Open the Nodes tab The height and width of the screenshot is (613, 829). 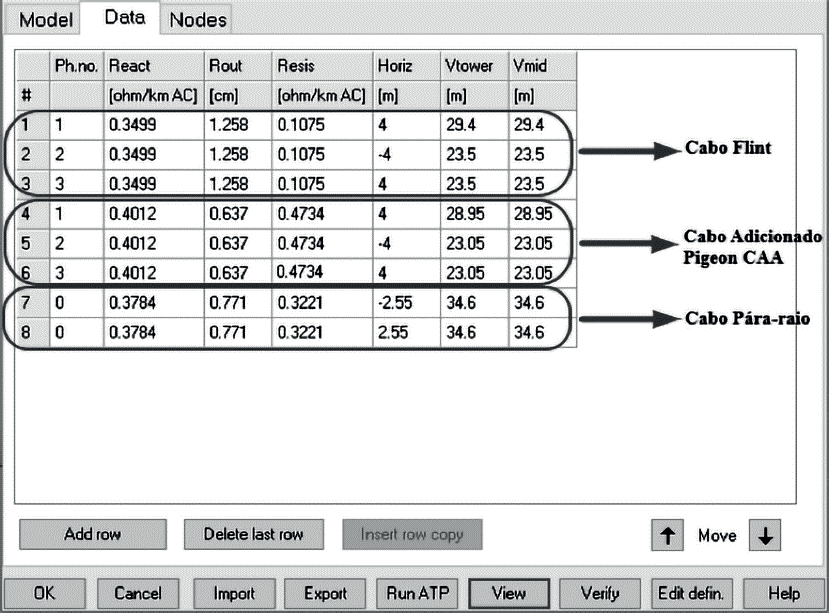198,20
